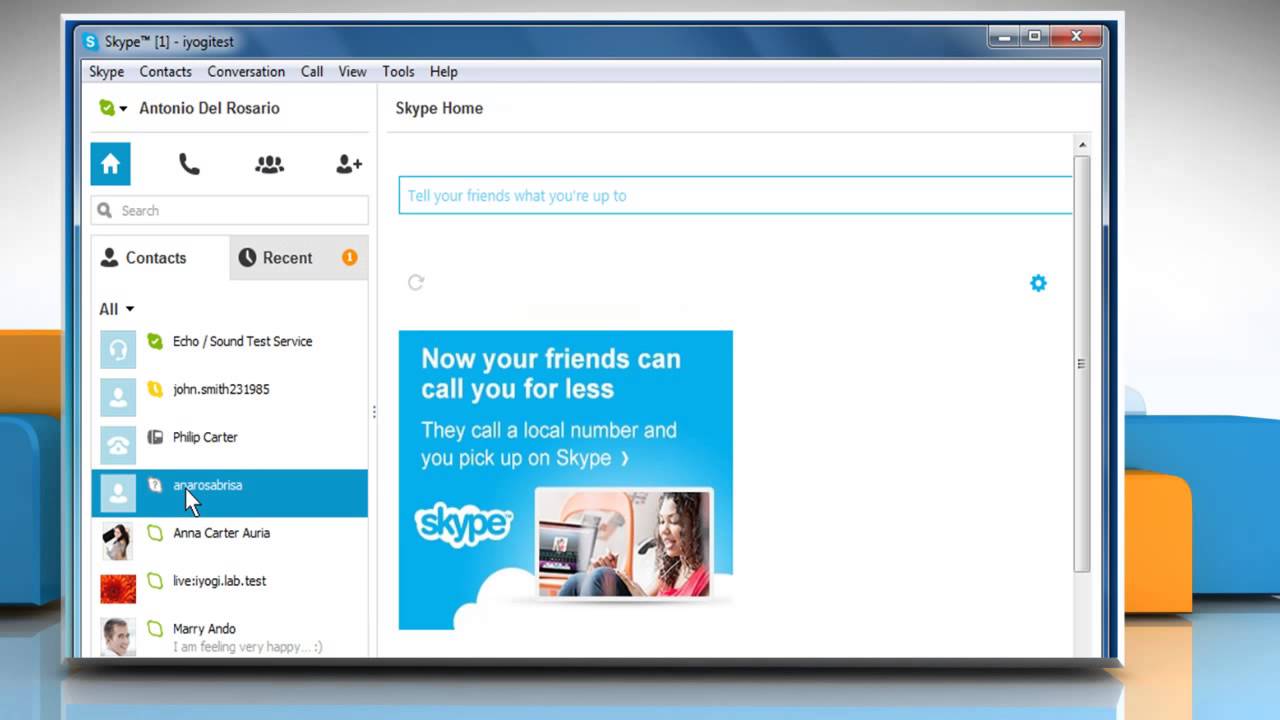Click the Skype logo in the advertisement
1280x720 pixels.
click(x=464, y=525)
